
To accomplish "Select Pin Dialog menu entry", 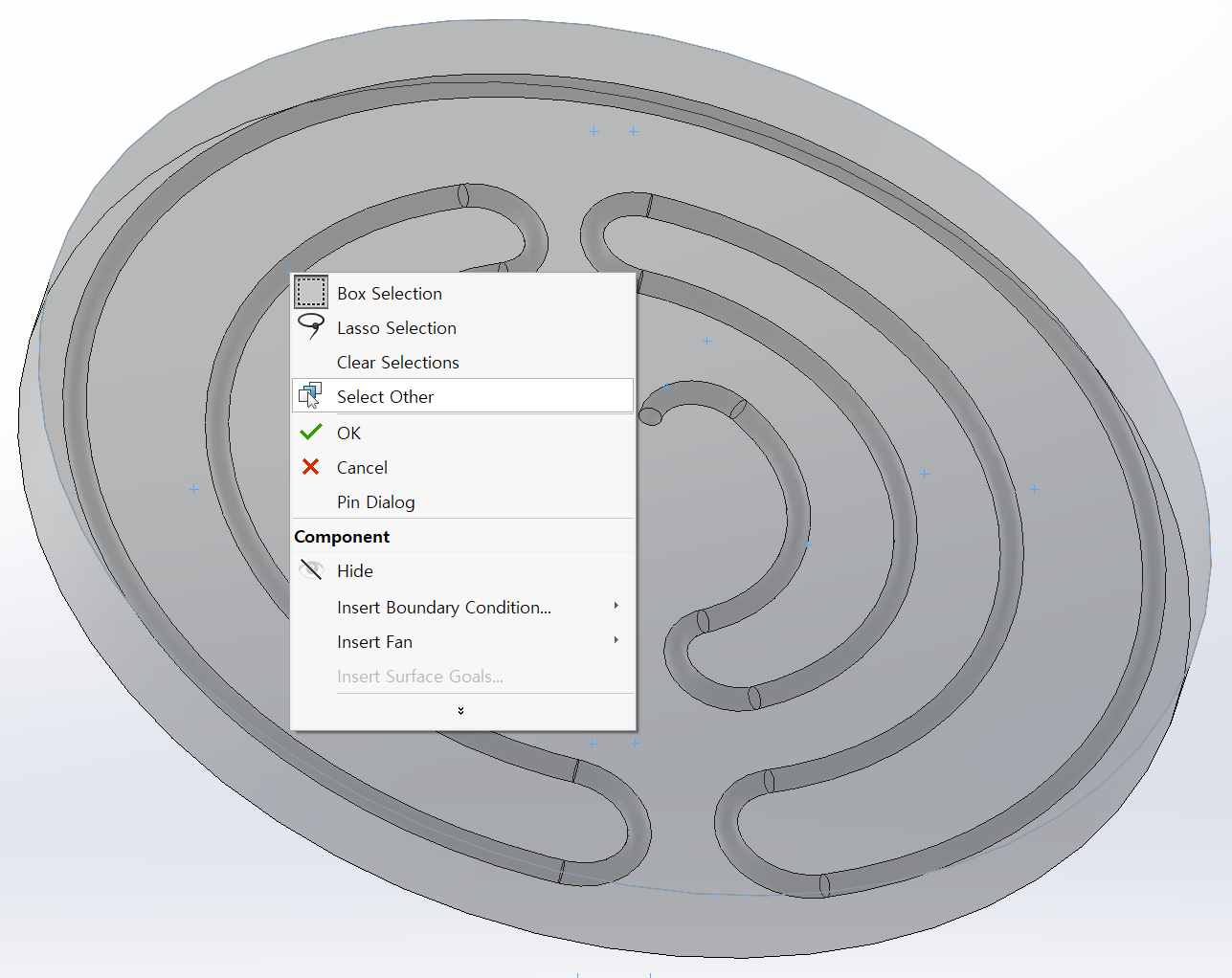I will coord(462,501).
